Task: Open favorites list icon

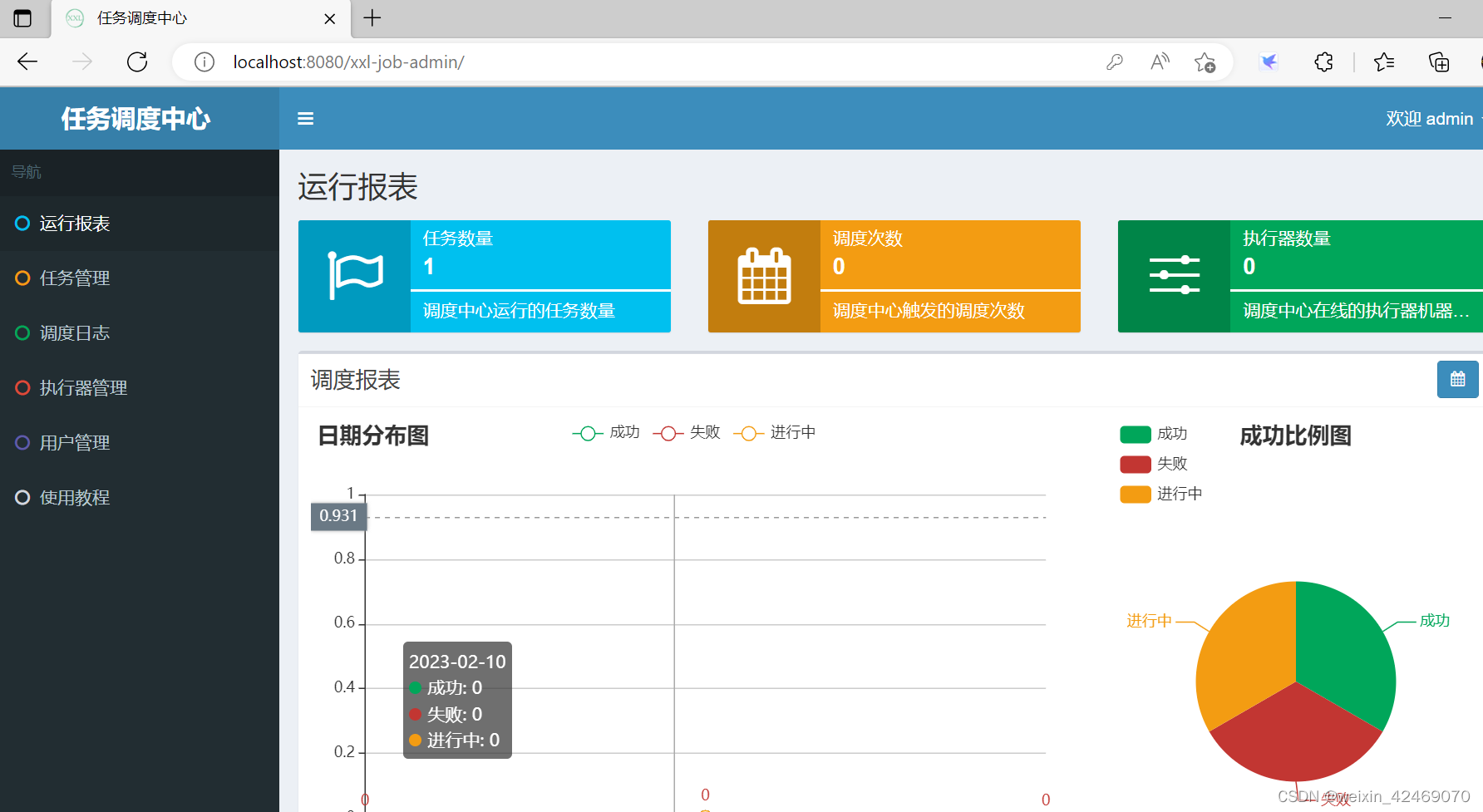Action: 1384,62
